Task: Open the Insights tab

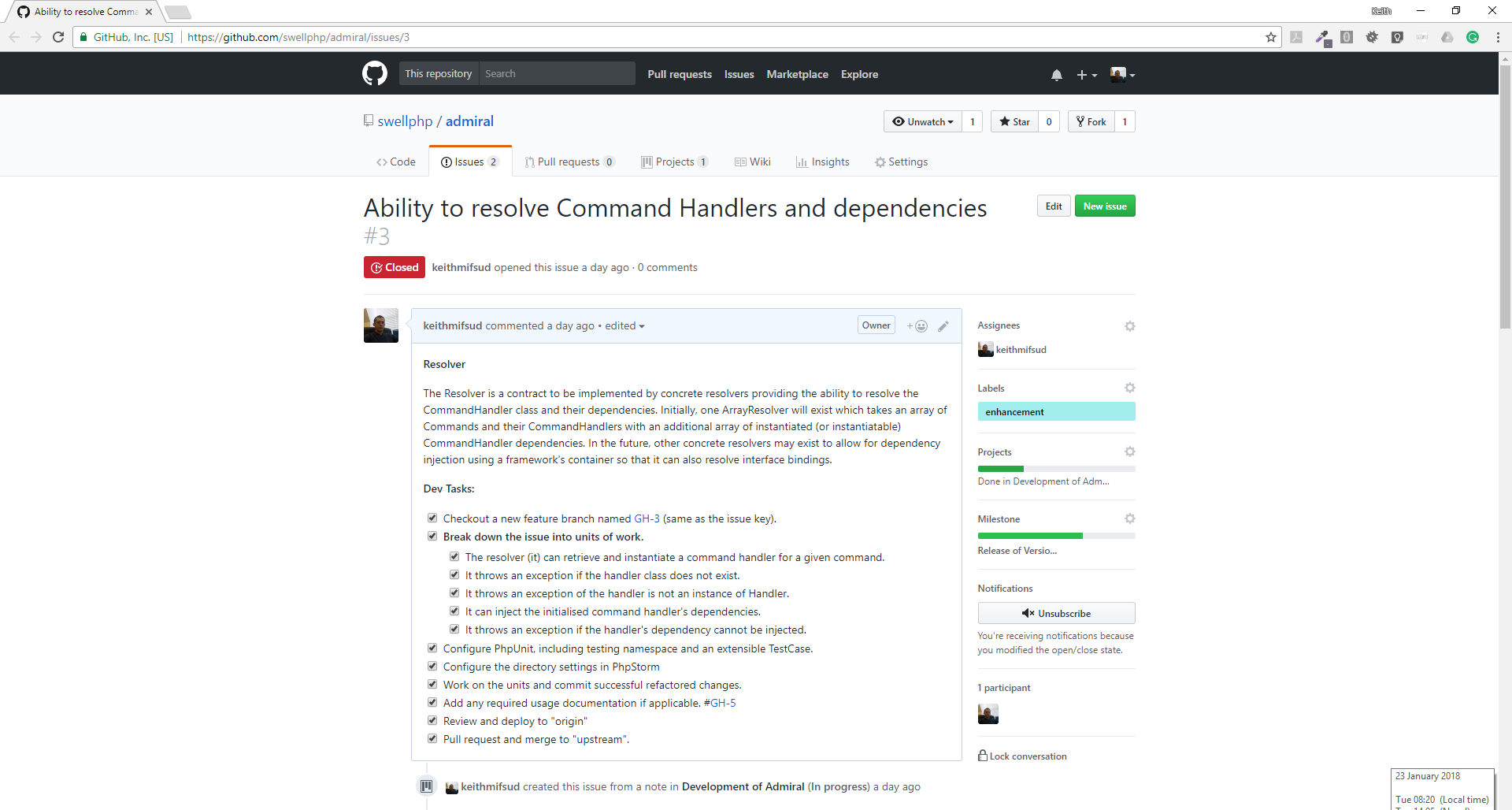Action: tap(823, 162)
